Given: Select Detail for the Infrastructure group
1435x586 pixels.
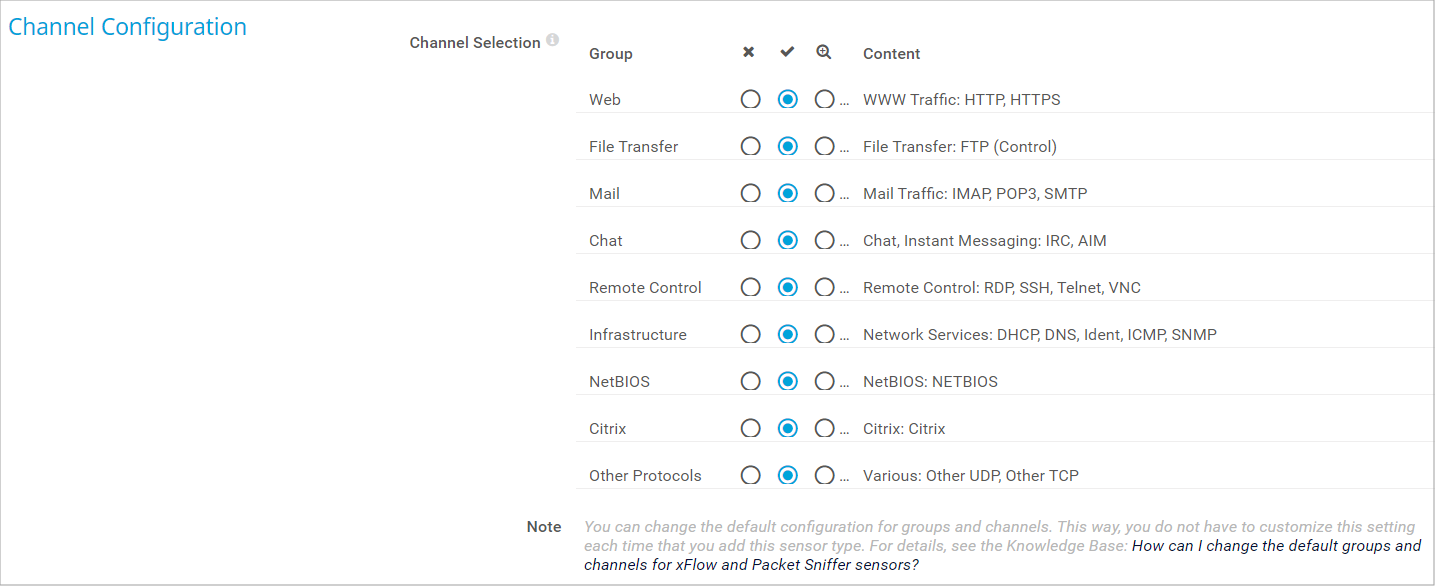Looking at the screenshot, I should pyautogui.click(x=824, y=334).
